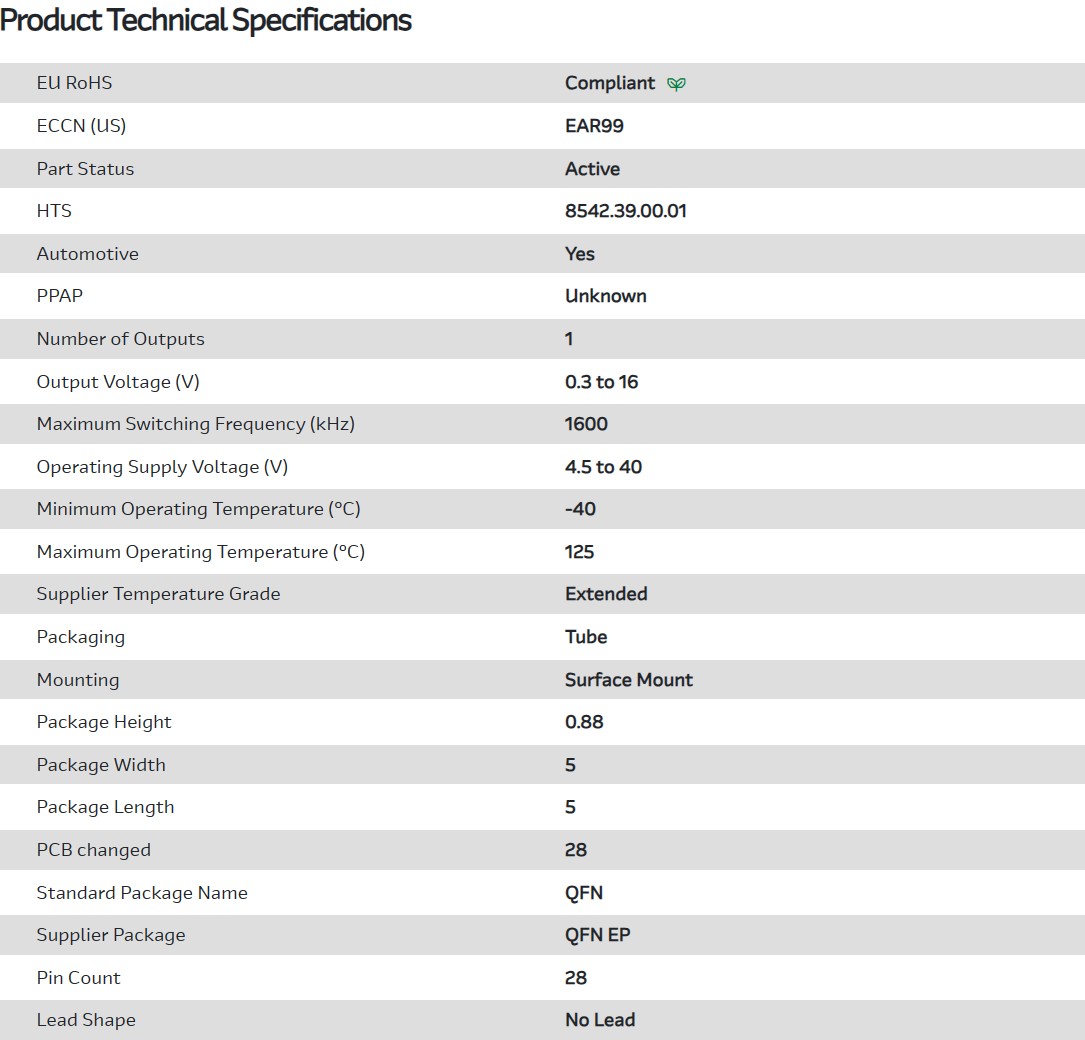Select the QFN EP supplier package value
This screenshot has height=1040, width=1085.
(x=597, y=935)
